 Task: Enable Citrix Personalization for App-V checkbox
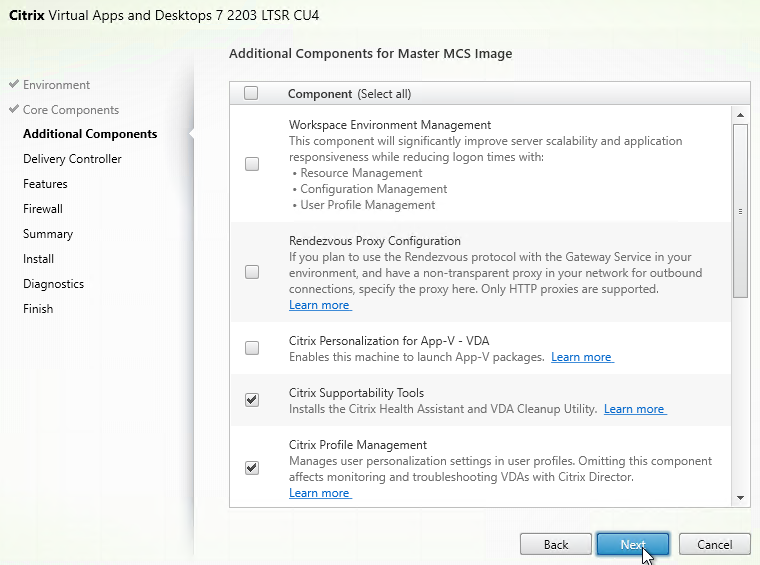252,348
